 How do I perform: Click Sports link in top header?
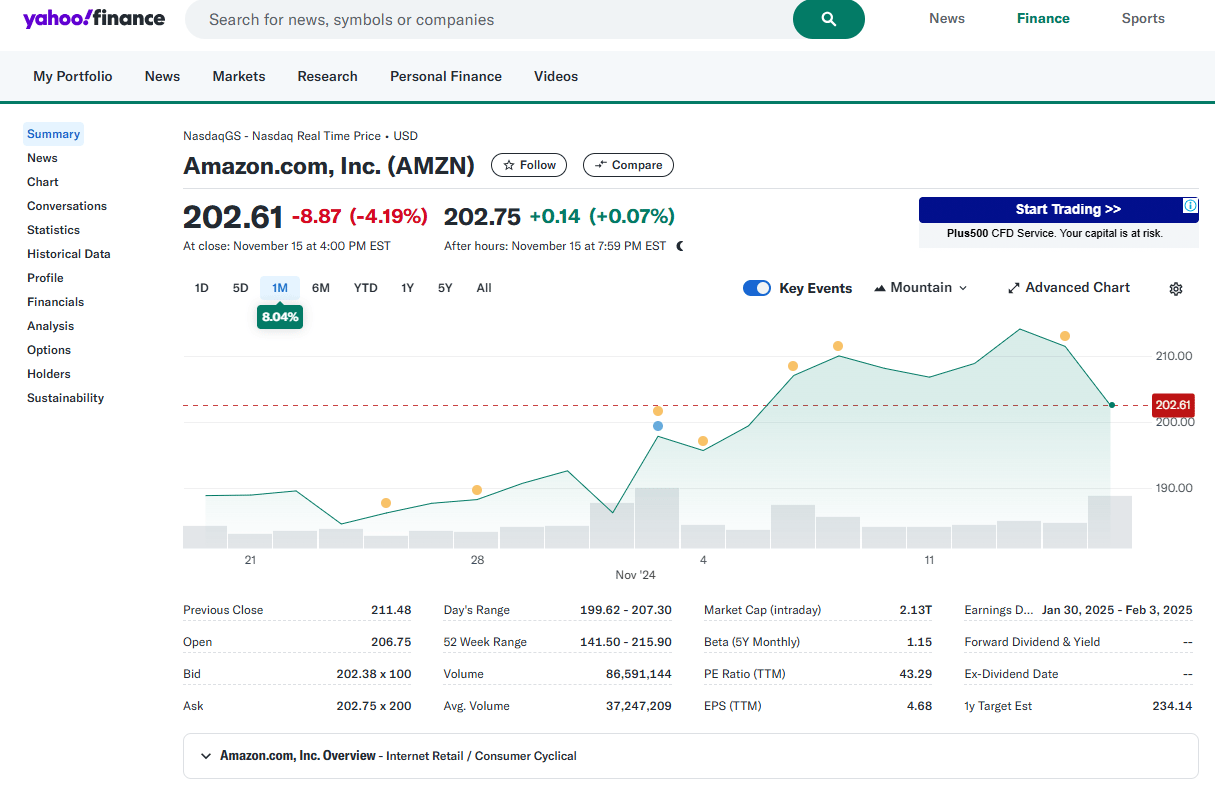pos(1143,18)
